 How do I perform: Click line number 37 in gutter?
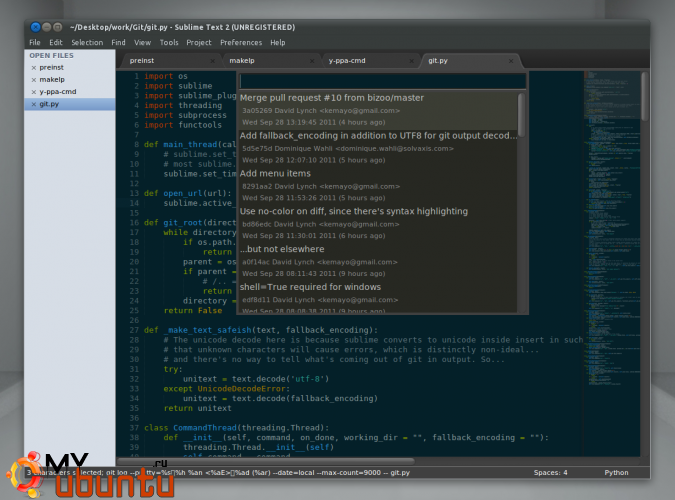(134, 428)
